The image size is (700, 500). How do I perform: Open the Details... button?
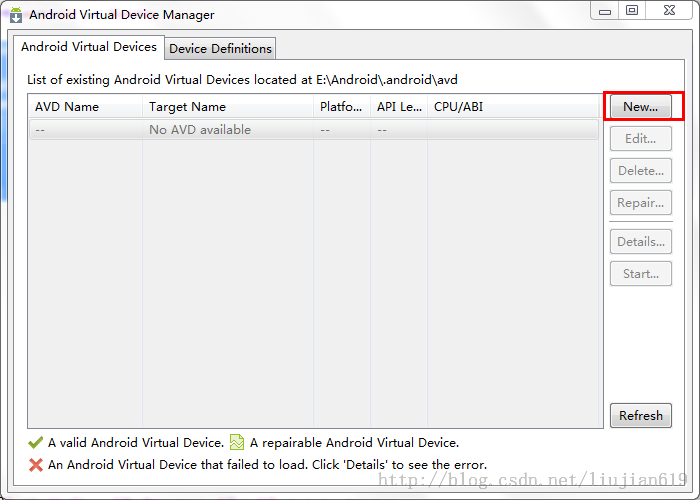(x=641, y=242)
